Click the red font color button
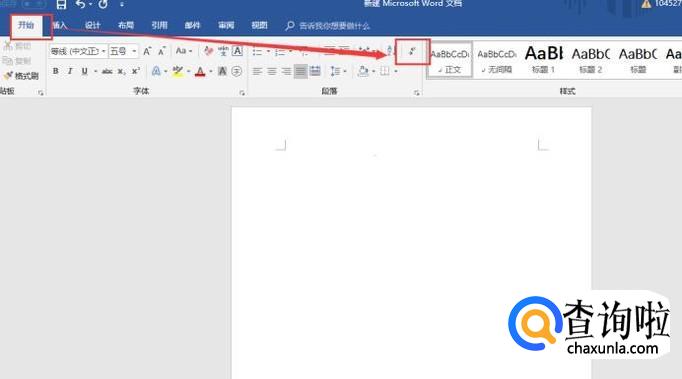 coord(200,71)
